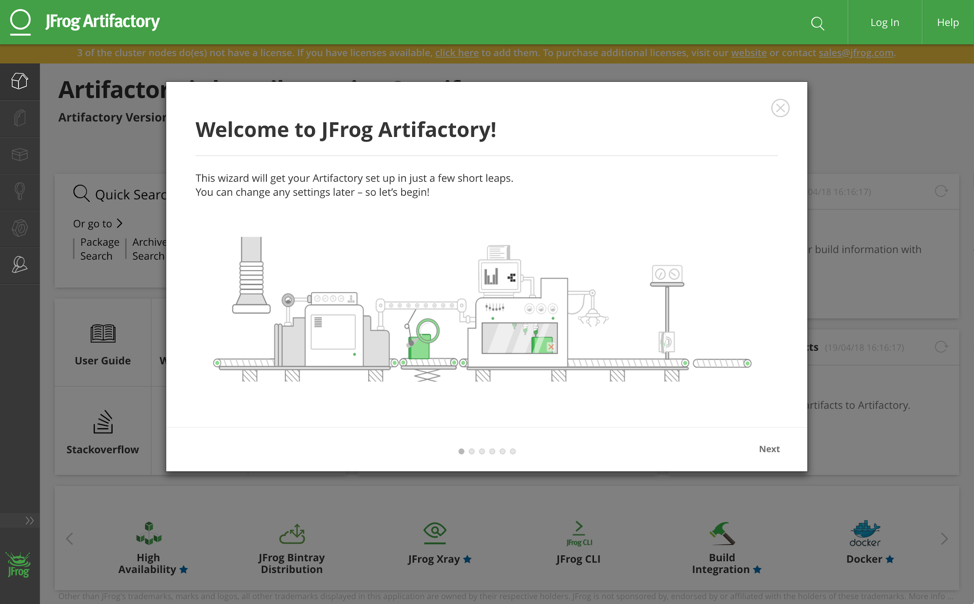Open the Admin user icon in sidebar
This screenshot has width=974, height=604.
coord(20,265)
